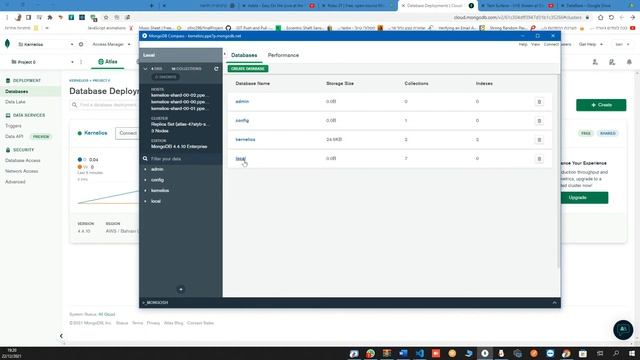Viewport: 640px width, 360px height.
Task: Switch to the Performance tab in Compass
Action: [283, 55]
